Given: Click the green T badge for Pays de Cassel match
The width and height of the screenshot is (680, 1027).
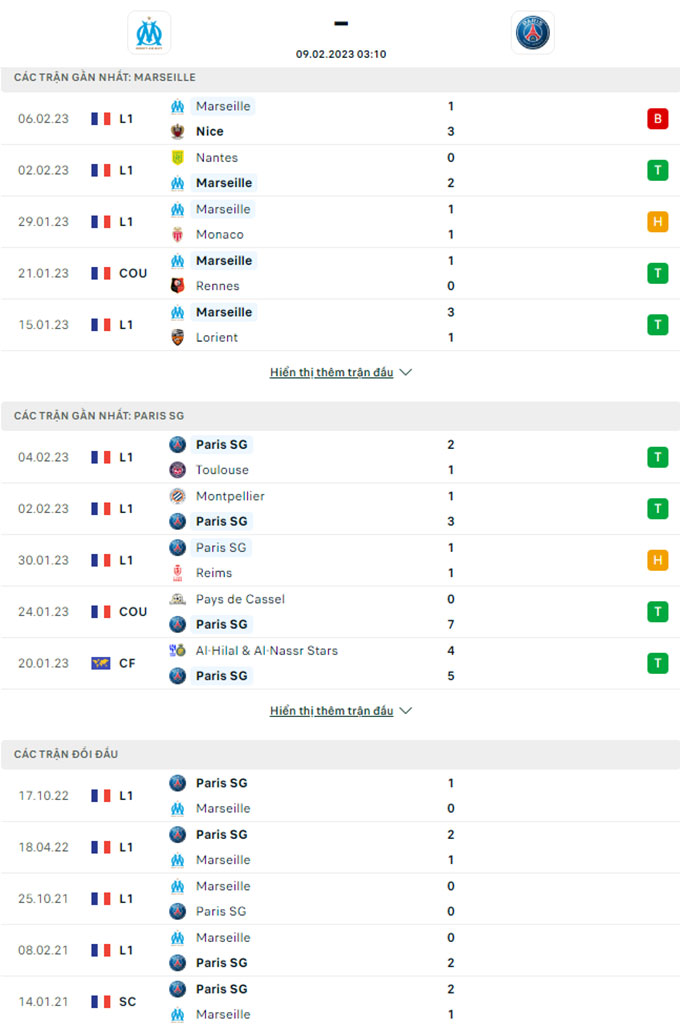Looking at the screenshot, I should [x=658, y=612].
